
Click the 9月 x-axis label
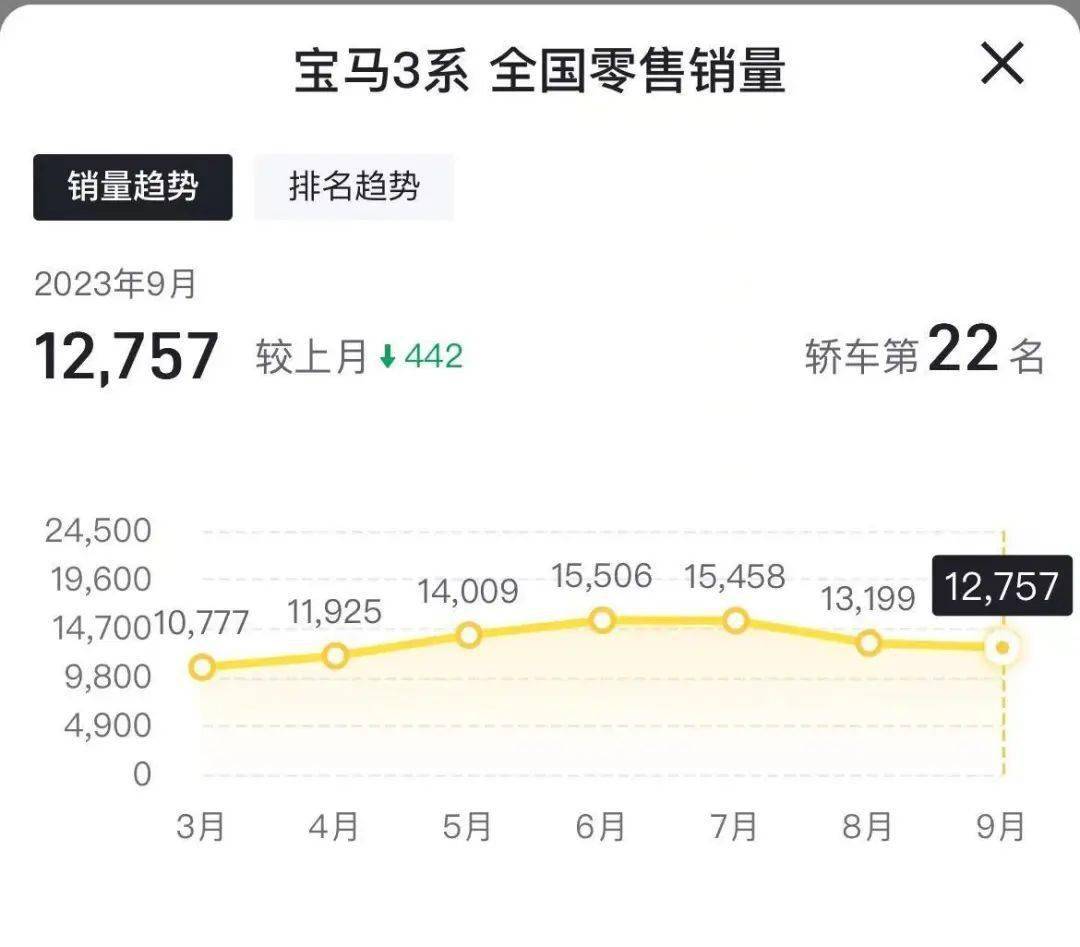[1001, 826]
